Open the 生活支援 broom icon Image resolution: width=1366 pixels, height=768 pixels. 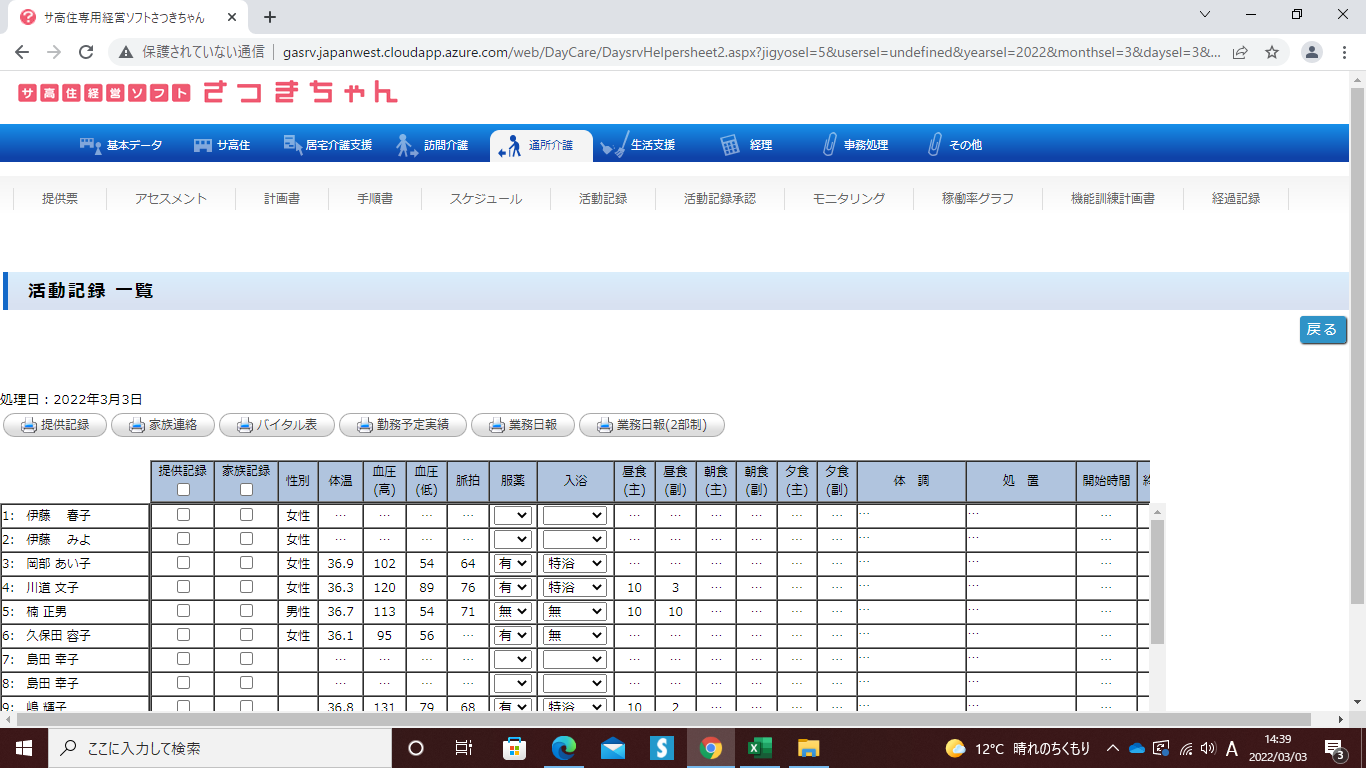click(x=614, y=145)
